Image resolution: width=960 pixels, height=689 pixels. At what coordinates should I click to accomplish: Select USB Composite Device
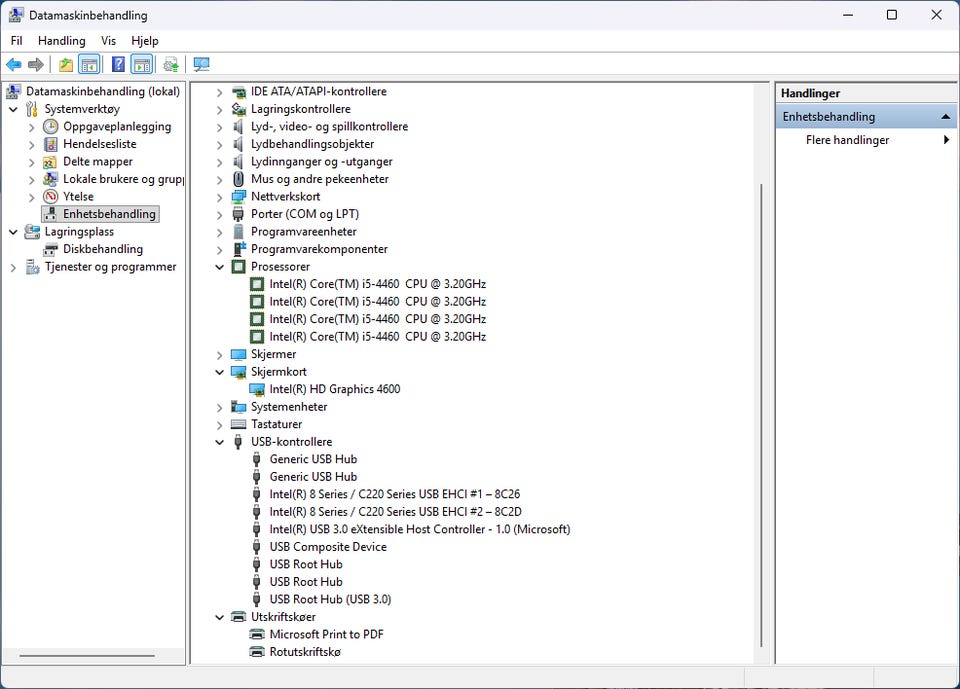(328, 547)
